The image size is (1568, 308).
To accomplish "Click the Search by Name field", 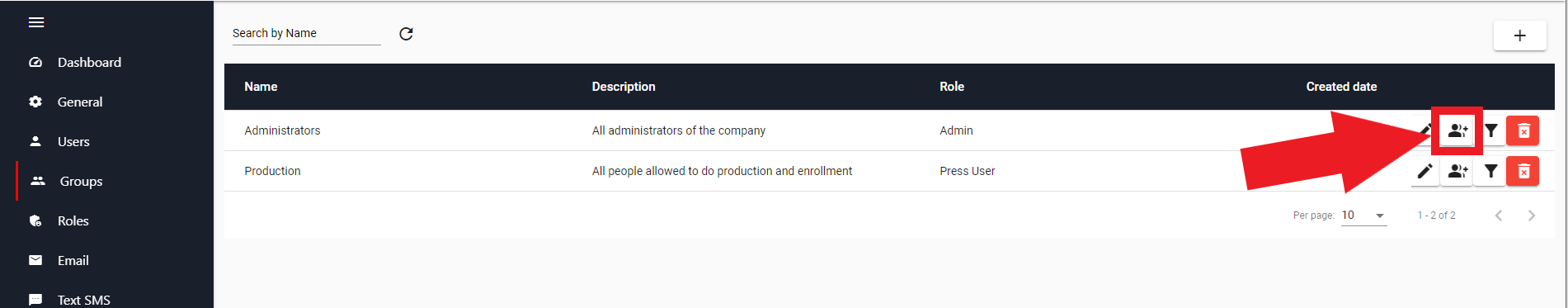I will (x=306, y=34).
